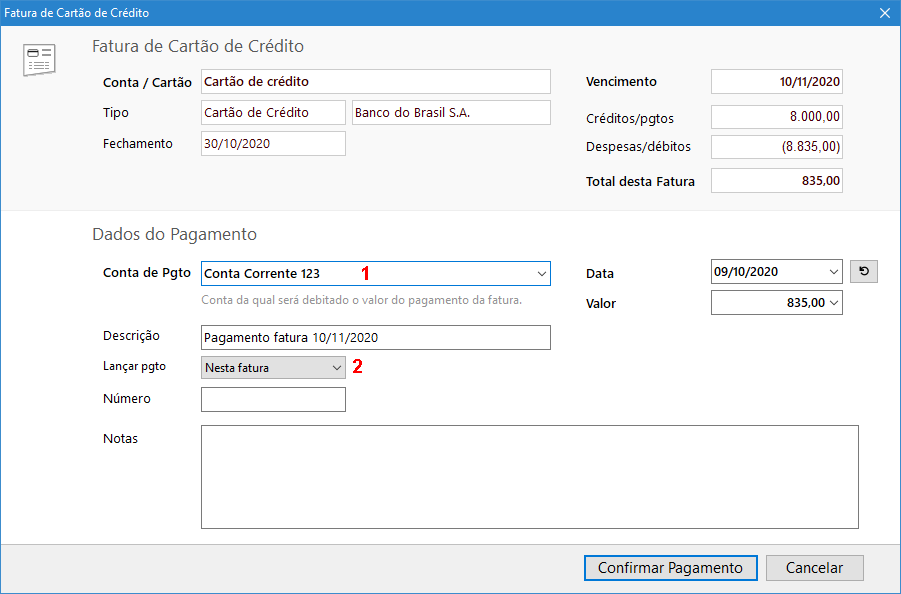The width and height of the screenshot is (901, 594).
Task: Select the Tipo Cartão de Crédito field
Action: [273, 113]
